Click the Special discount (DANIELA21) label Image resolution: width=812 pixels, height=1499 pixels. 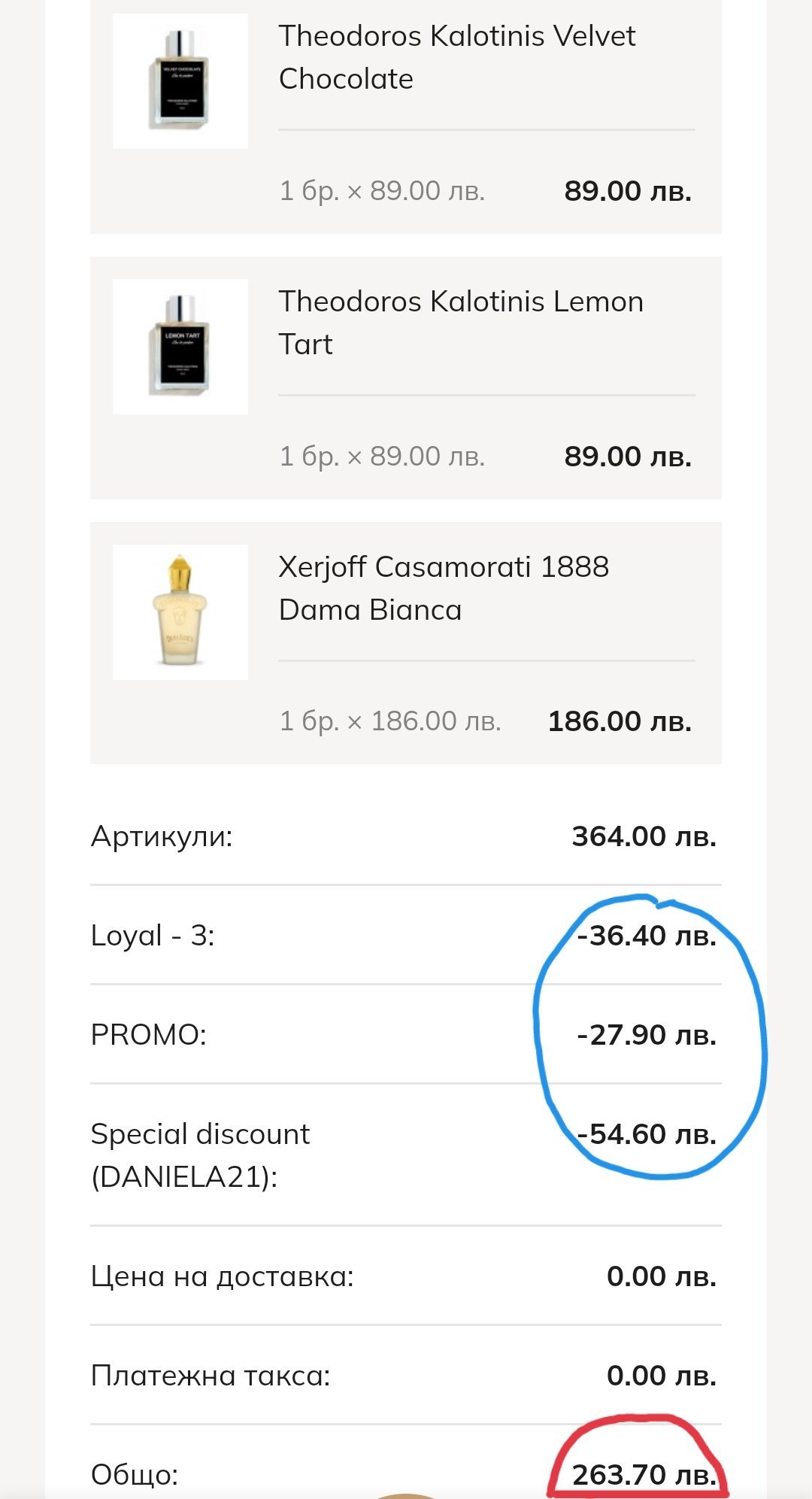200,1155
